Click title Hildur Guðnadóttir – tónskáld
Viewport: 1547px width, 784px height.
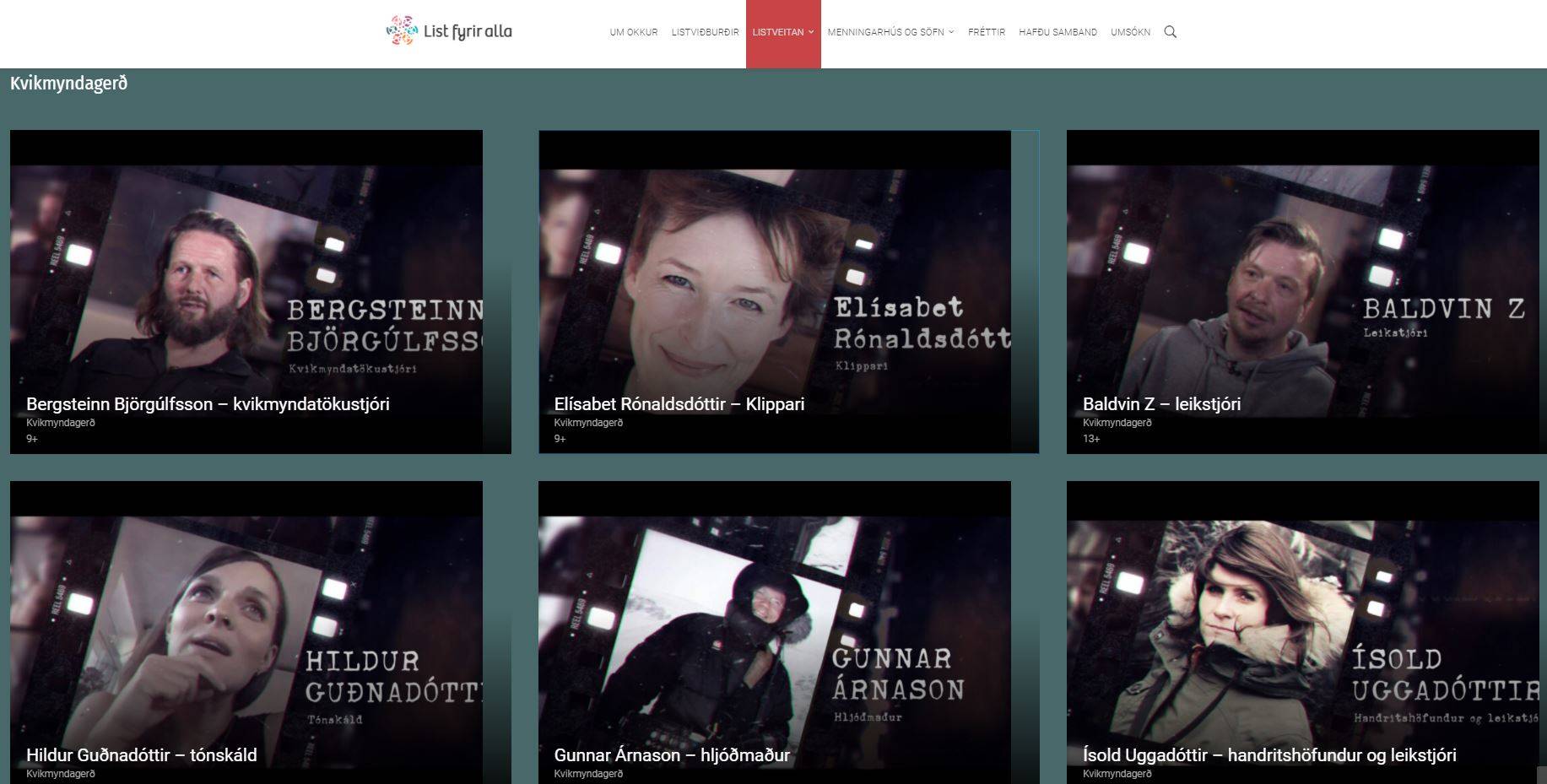[142, 755]
